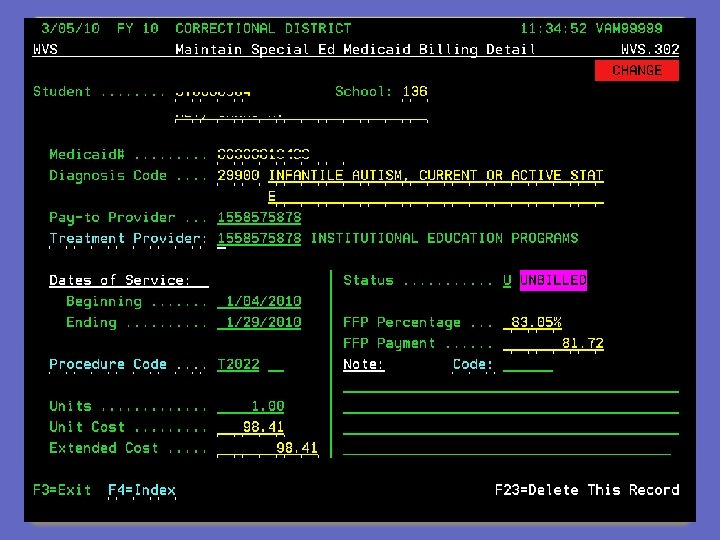Screen dimensions: 720x540
Task: Edit the Diagnosis Code 29900 field
Action: point(238,175)
